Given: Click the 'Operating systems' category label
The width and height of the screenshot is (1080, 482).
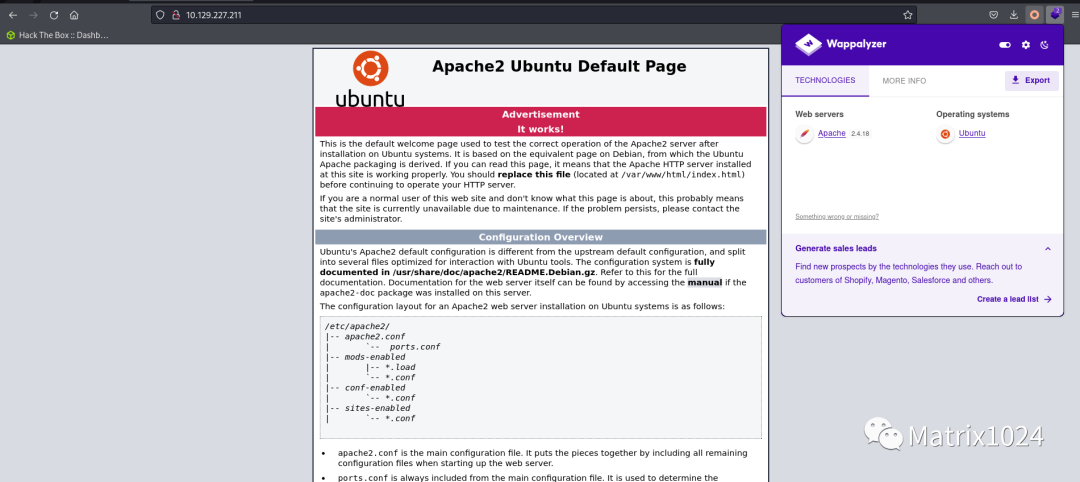Looking at the screenshot, I should pyautogui.click(x=973, y=114).
